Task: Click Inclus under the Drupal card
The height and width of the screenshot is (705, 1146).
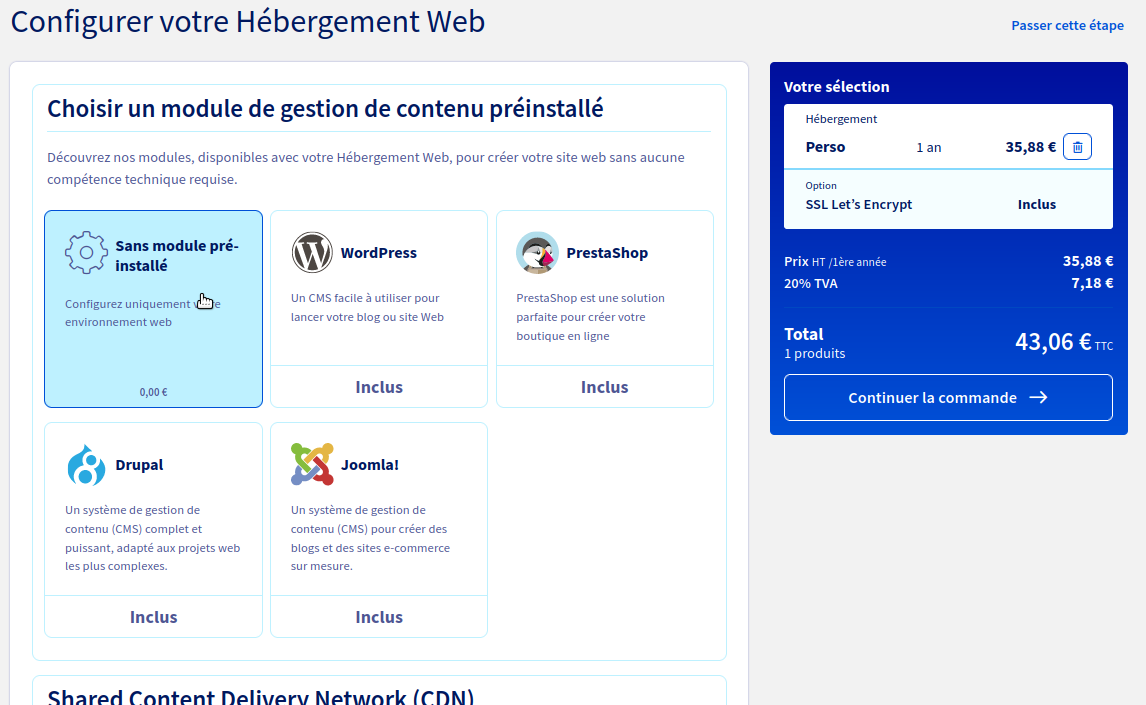Action: tap(153, 617)
